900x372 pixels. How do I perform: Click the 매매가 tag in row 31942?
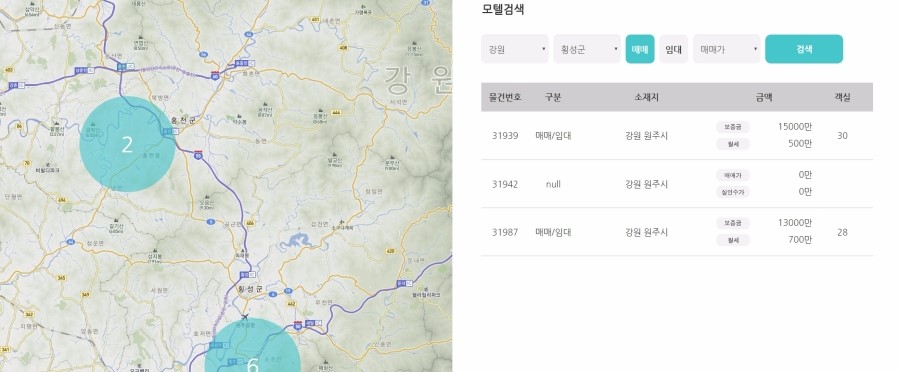732,175
